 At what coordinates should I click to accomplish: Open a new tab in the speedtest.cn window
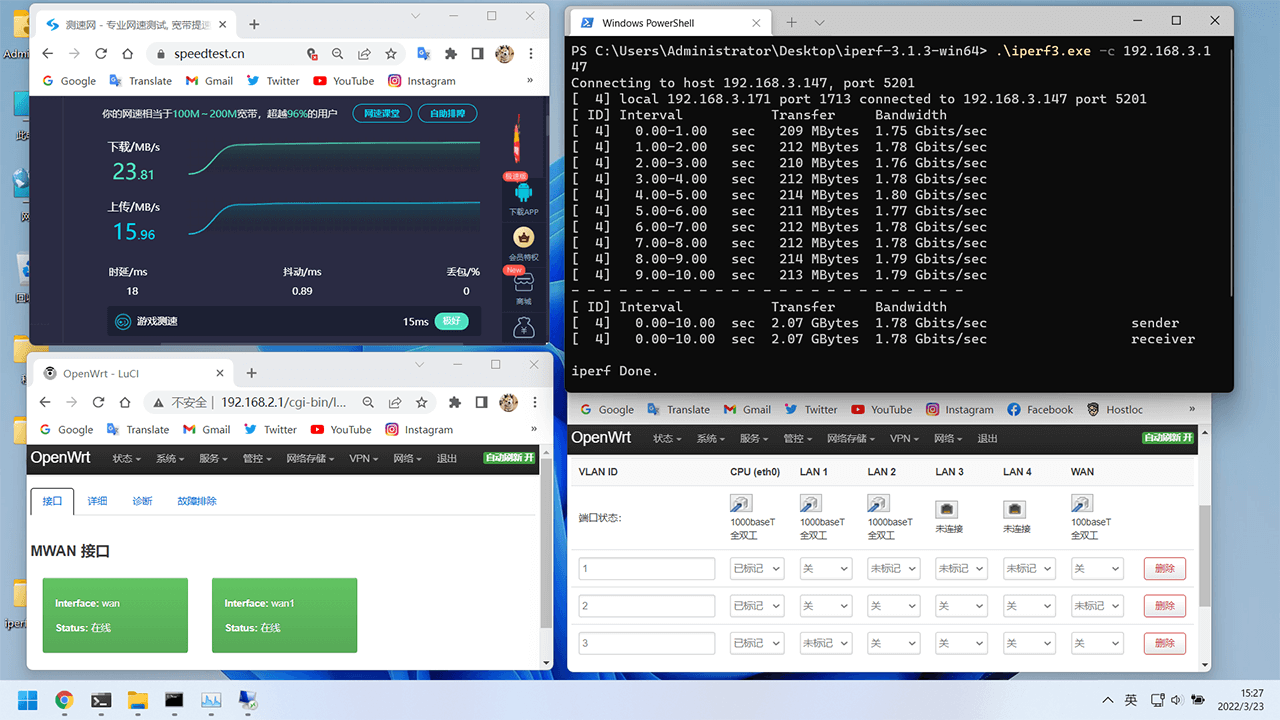pyautogui.click(x=254, y=24)
